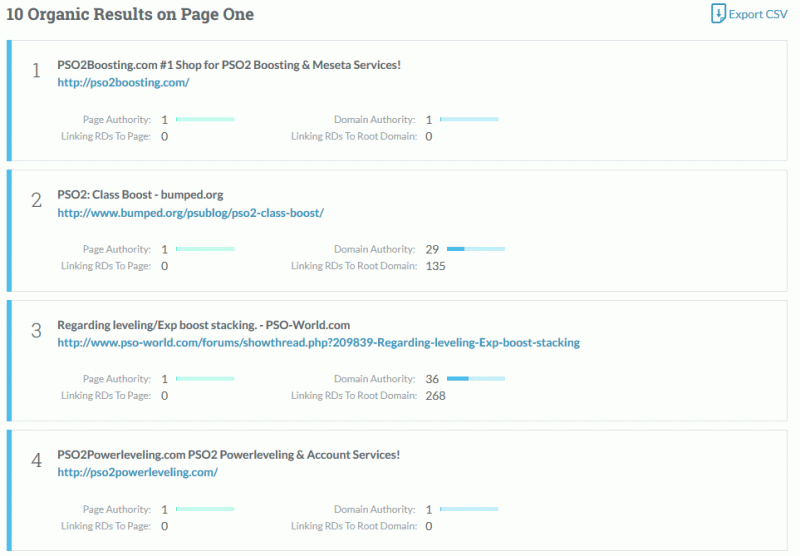The width and height of the screenshot is (800, 556).
Task: Click the PSO2Powerleveling.com result title
Action: click(x=228, y=454)
